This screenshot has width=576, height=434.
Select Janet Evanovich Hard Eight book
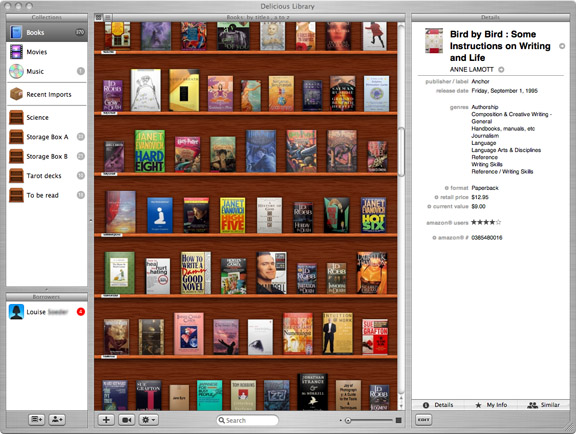click(x=150, y=151)
